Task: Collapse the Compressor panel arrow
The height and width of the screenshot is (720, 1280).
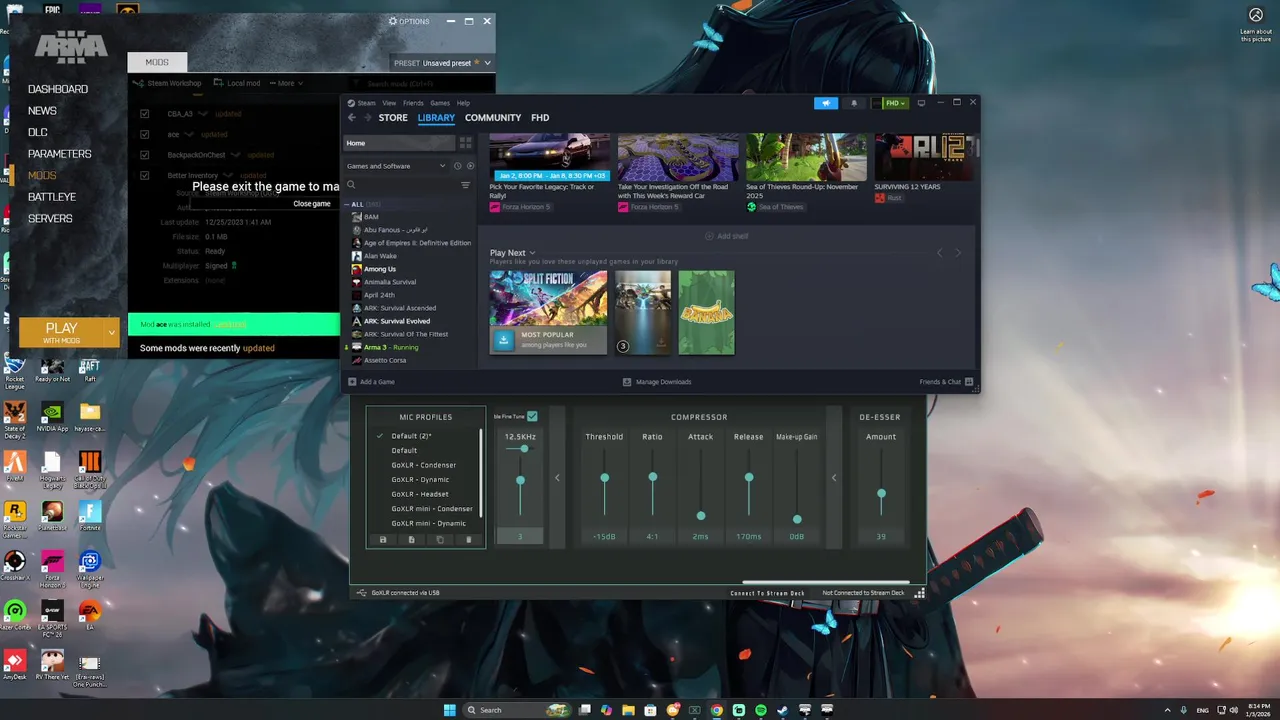Action: (x=557, y=478)
